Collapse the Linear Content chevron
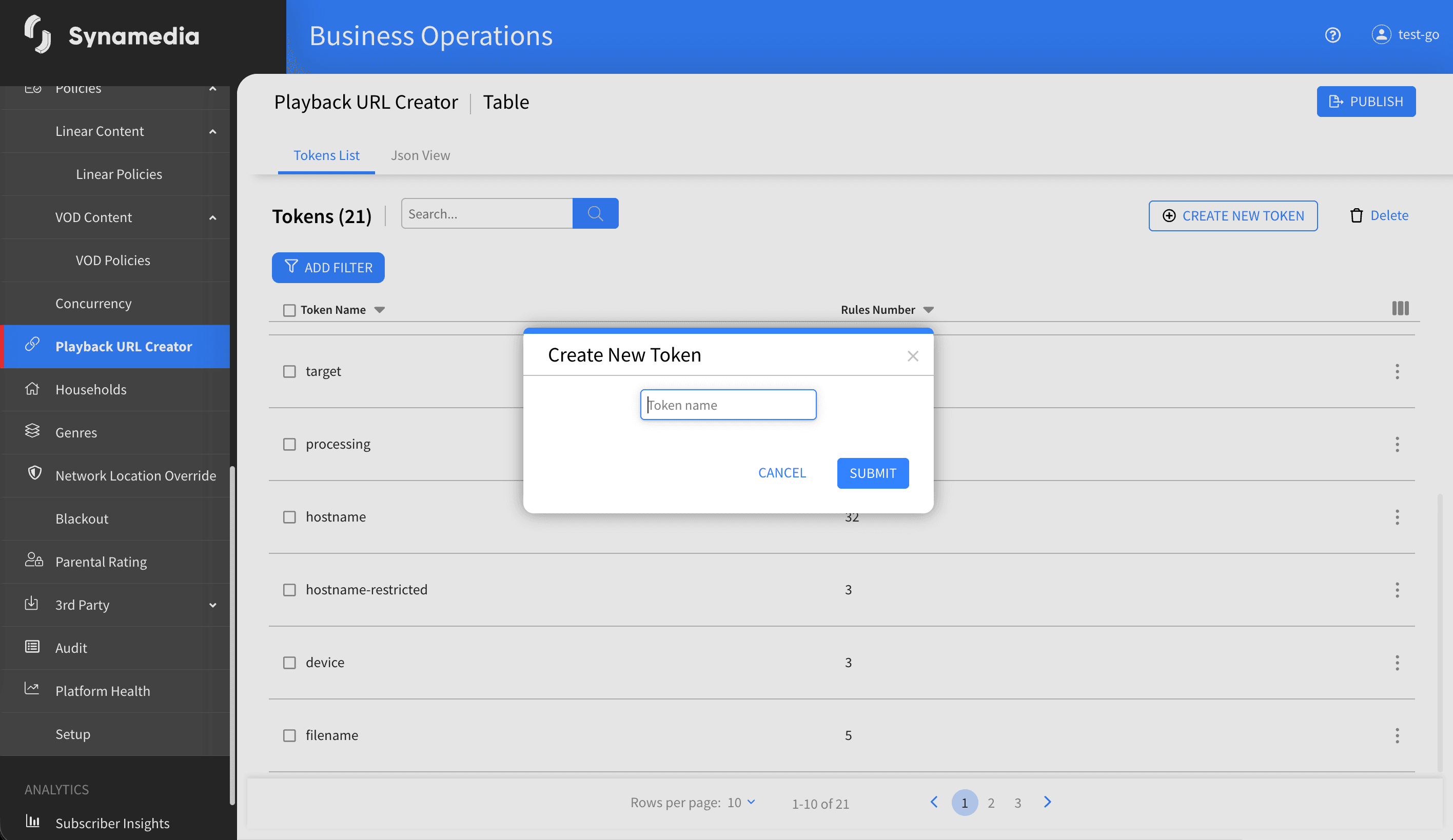Screen dimensions: 1453x840 tap(213, 131)
